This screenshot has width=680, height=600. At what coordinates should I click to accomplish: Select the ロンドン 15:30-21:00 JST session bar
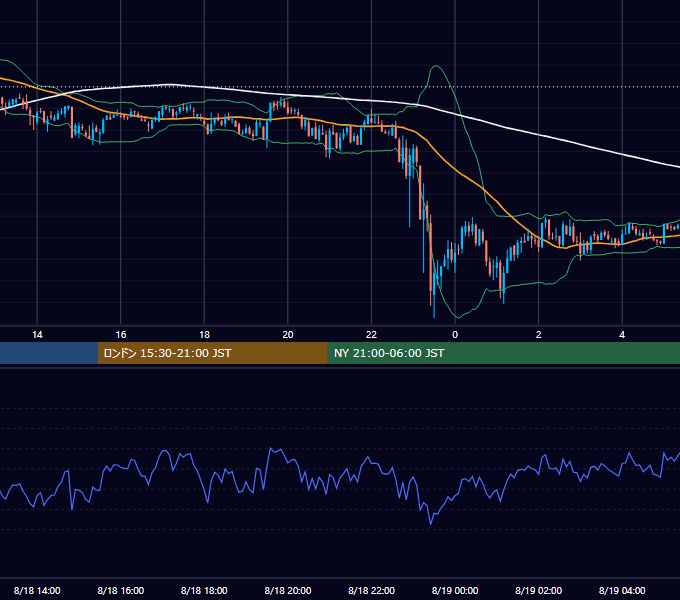(x=212, y=353)
